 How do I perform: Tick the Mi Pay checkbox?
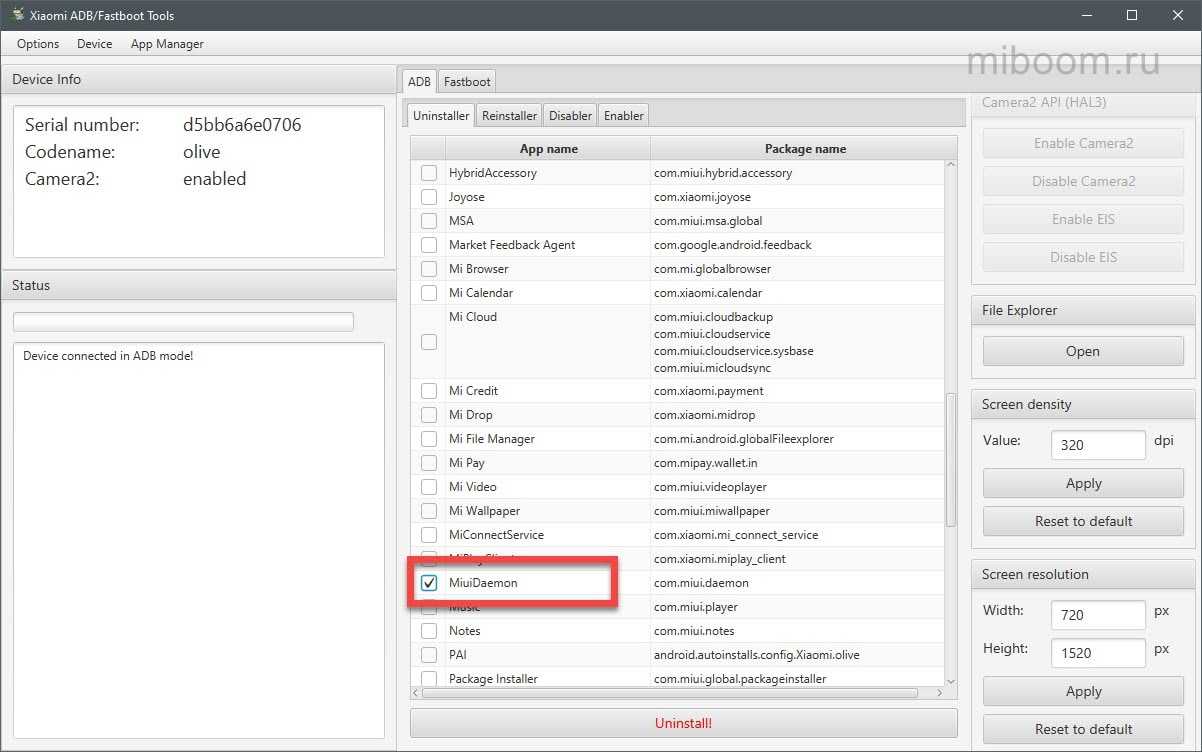(429, 463)
